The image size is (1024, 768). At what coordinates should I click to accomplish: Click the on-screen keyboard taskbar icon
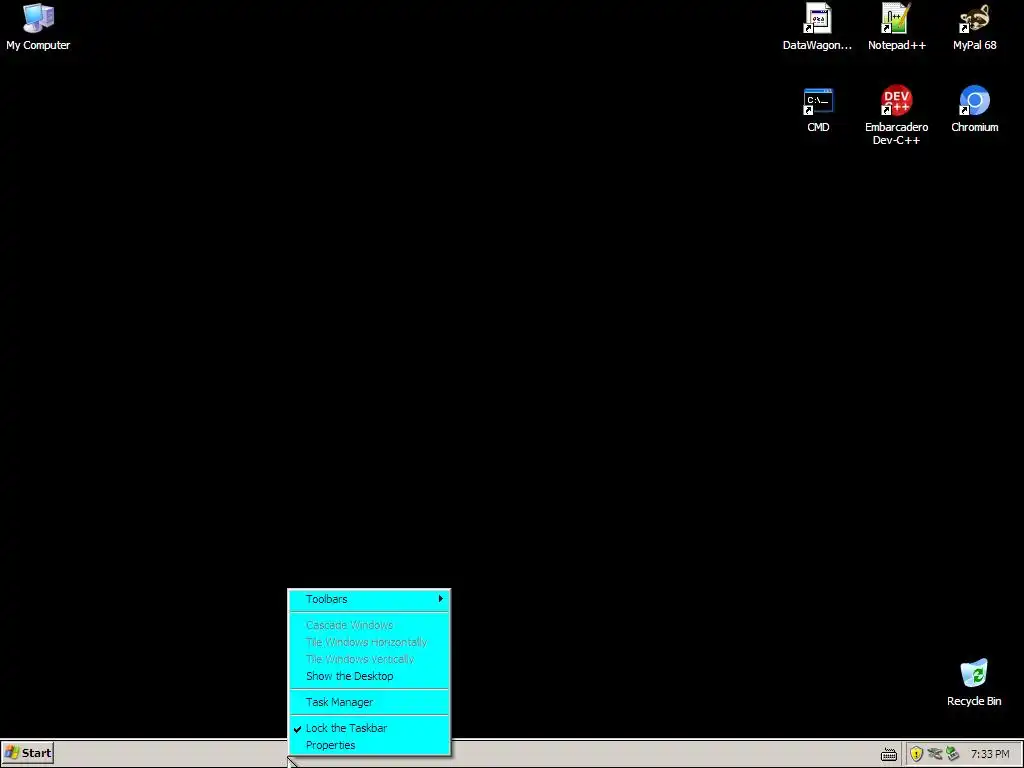tap(888, 755)
